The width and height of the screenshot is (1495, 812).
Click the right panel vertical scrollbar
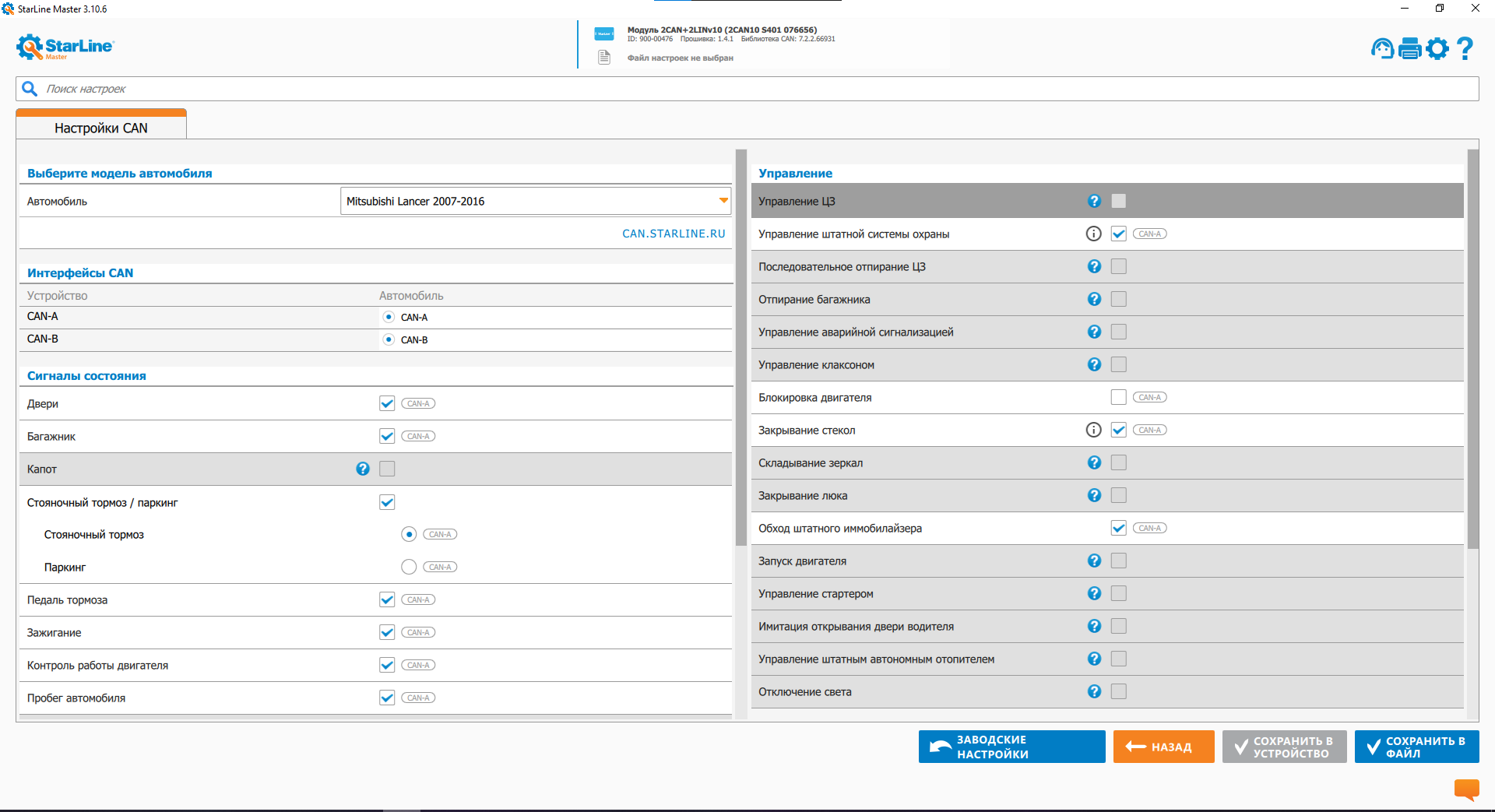[x=1473, y=349]
